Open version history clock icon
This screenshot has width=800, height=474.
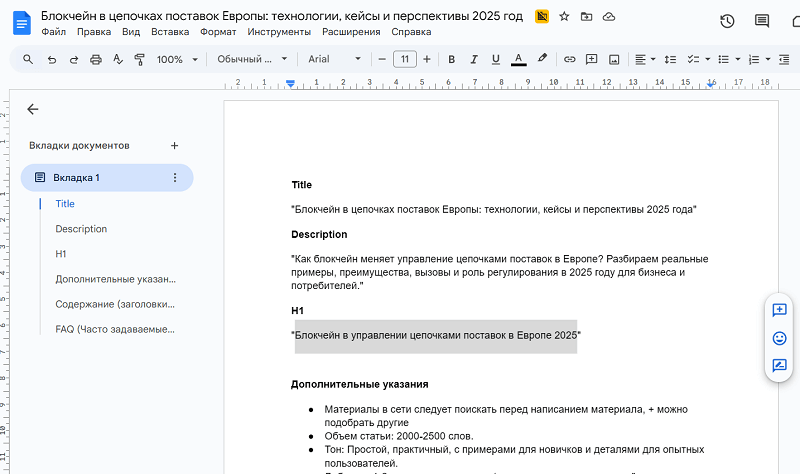coord(727,21)
